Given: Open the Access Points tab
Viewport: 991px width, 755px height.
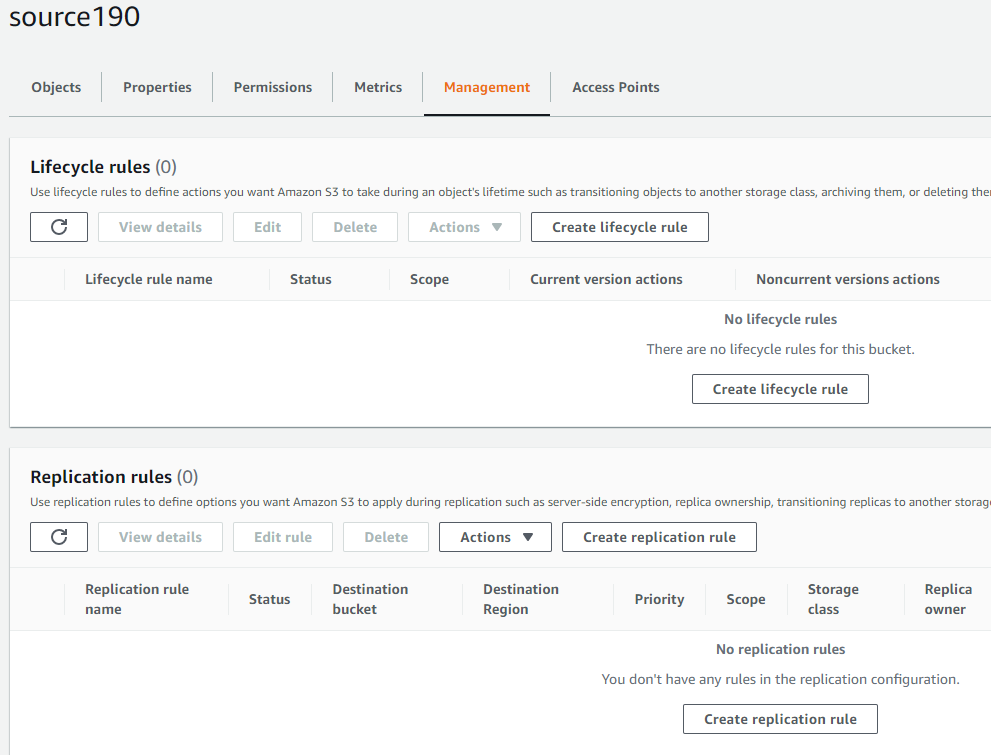Looking at the screenshot, I should click(616, 87).
